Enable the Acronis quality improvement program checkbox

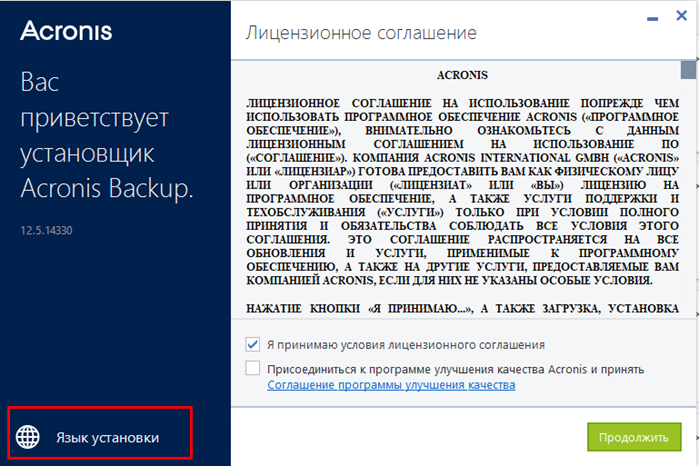click(252, 368)
